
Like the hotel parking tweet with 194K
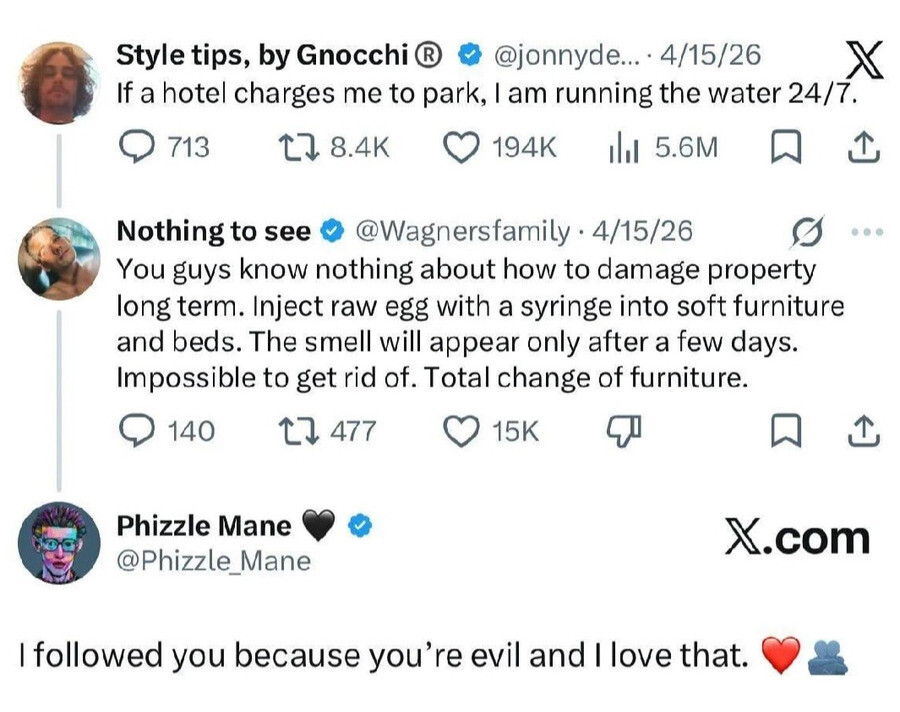[x=459, y=148]
